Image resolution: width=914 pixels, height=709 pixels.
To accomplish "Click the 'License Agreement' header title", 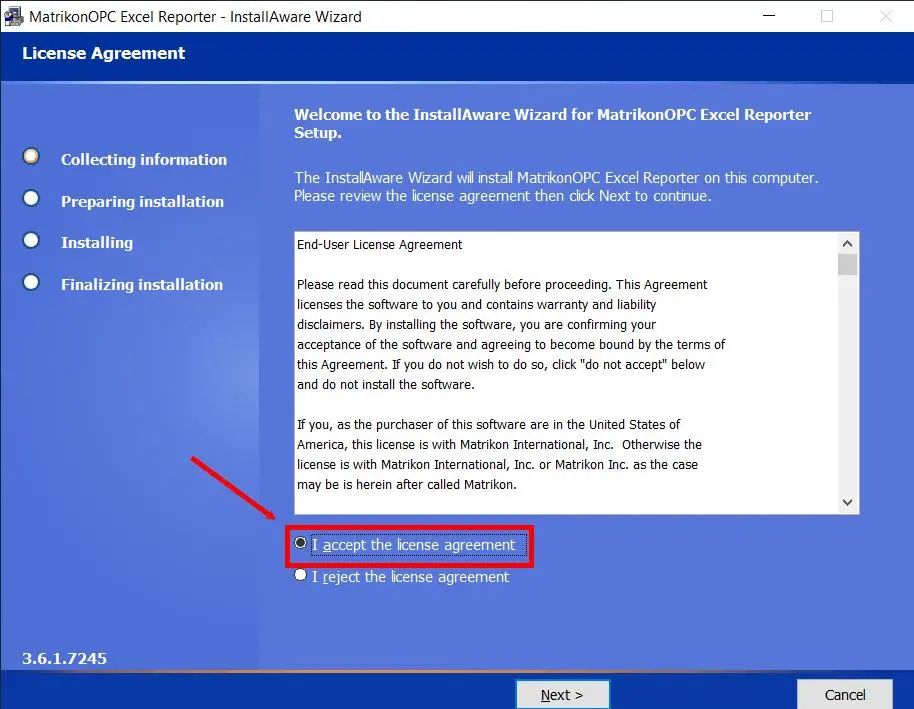I will [104, 53].
